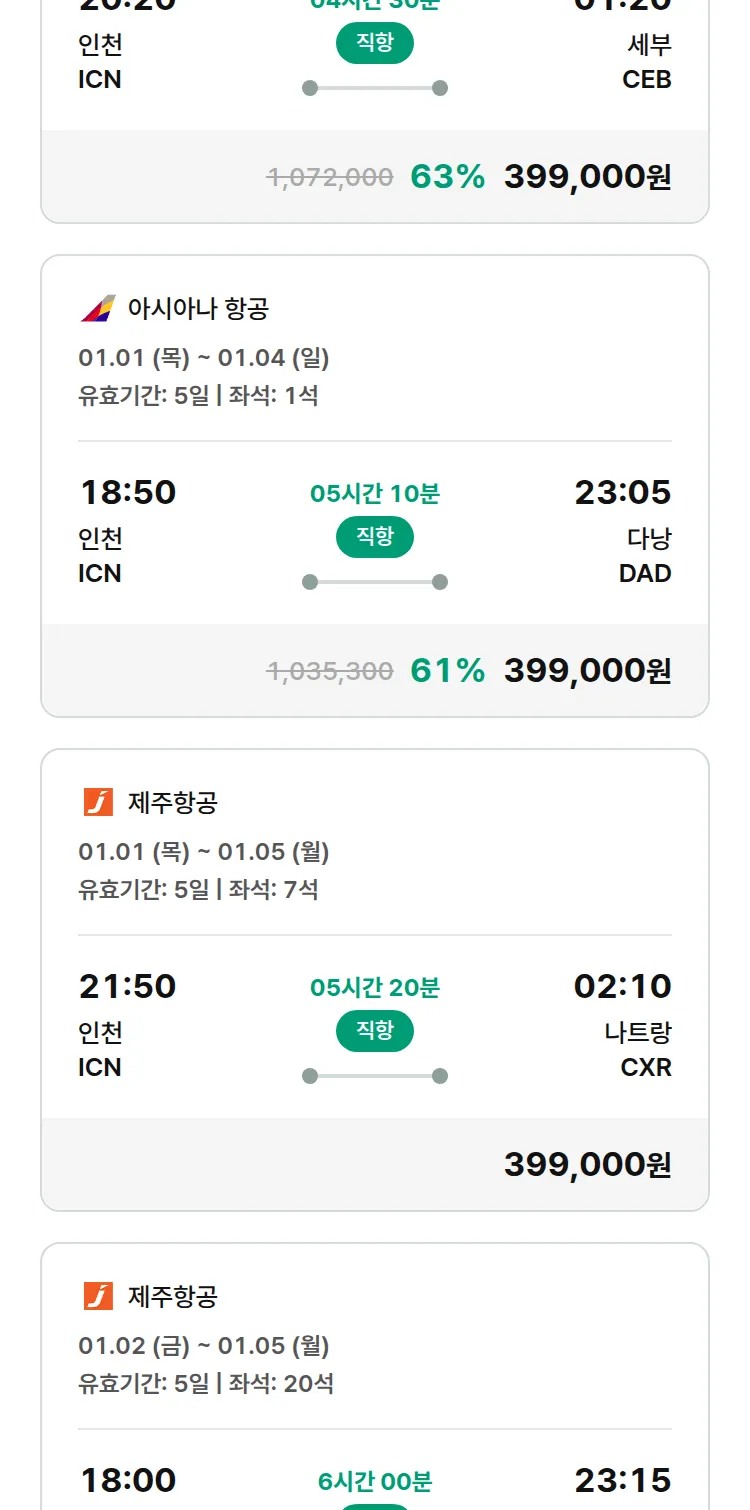Click the crossed-out 1,035,300 original price

329,671
